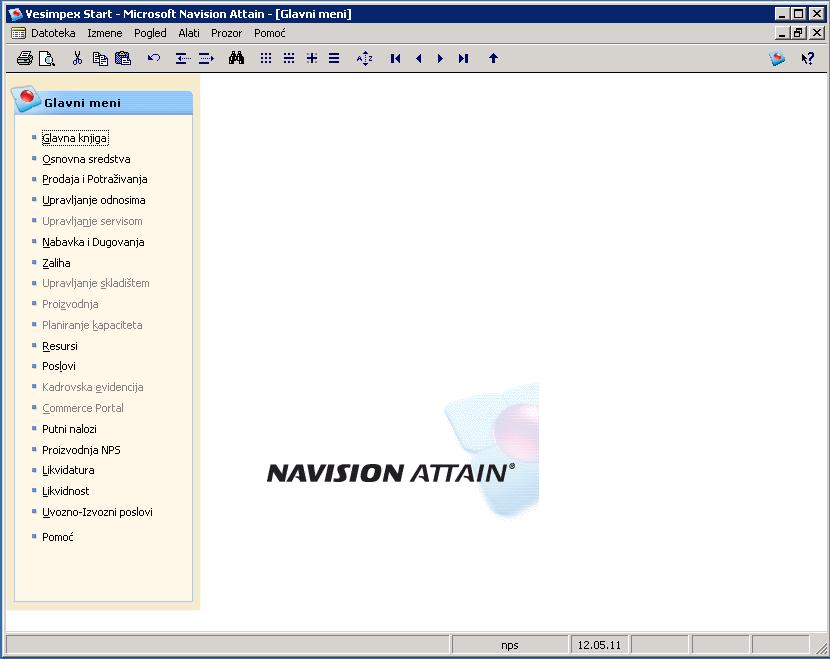Click greyed Upravljanje servisom entry
Screen dimensions: 830x659
coord(92,221)
